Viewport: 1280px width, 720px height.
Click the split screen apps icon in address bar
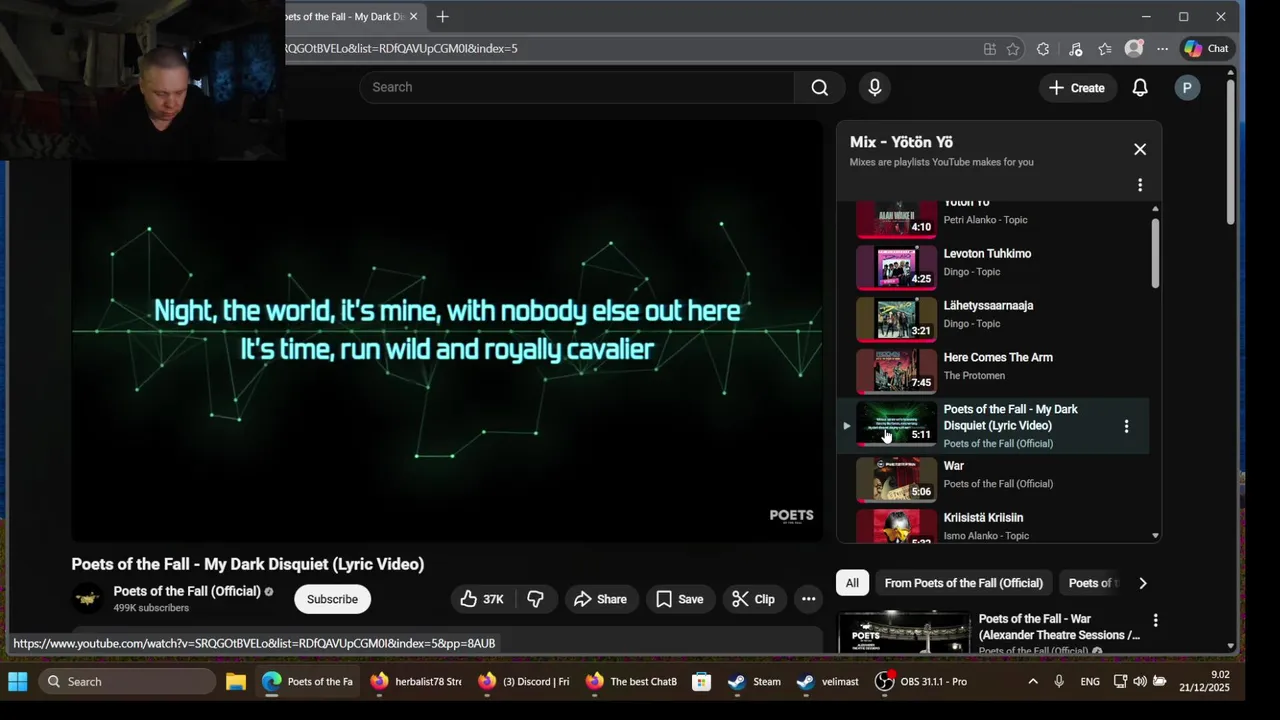[x=989, y=48]
